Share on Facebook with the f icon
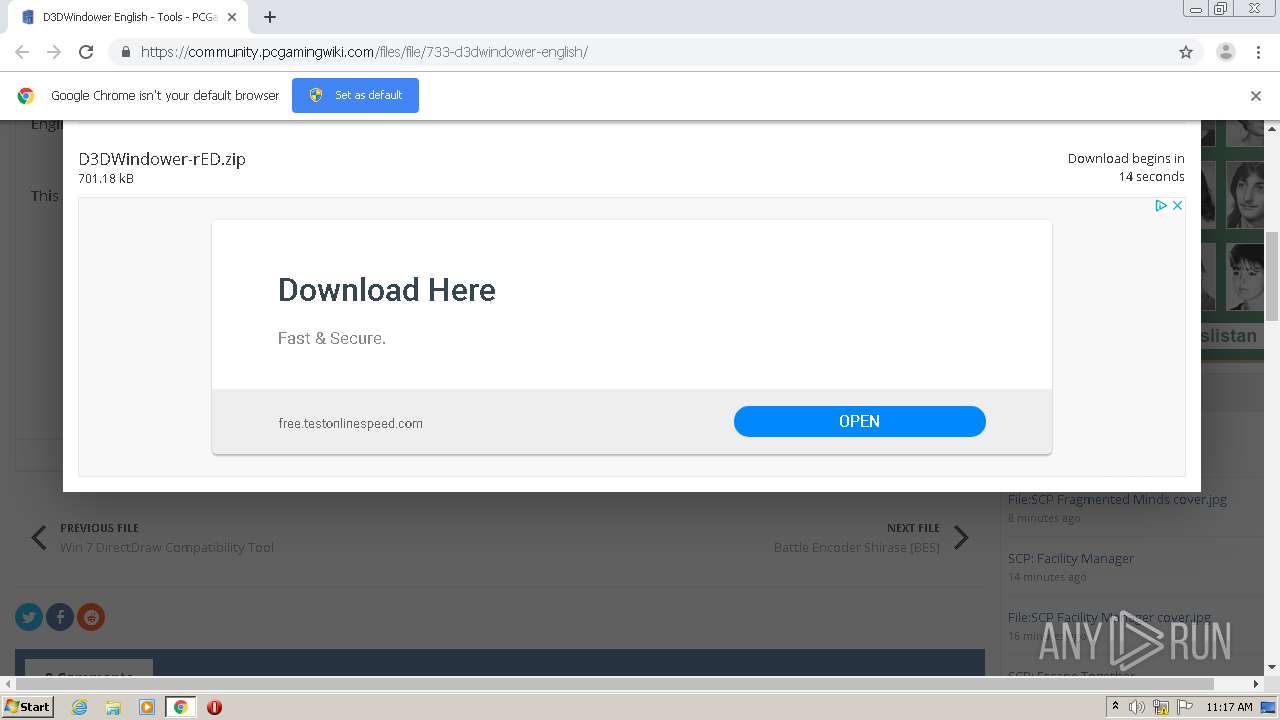Screen dimensions: 1280x720 60,617
